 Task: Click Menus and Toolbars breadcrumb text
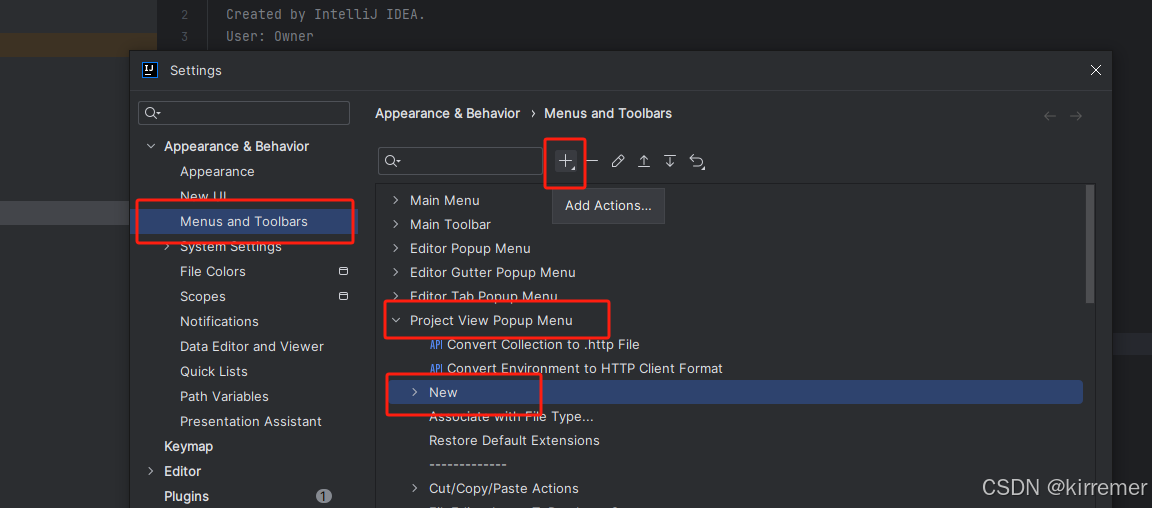tap(608, 114)
